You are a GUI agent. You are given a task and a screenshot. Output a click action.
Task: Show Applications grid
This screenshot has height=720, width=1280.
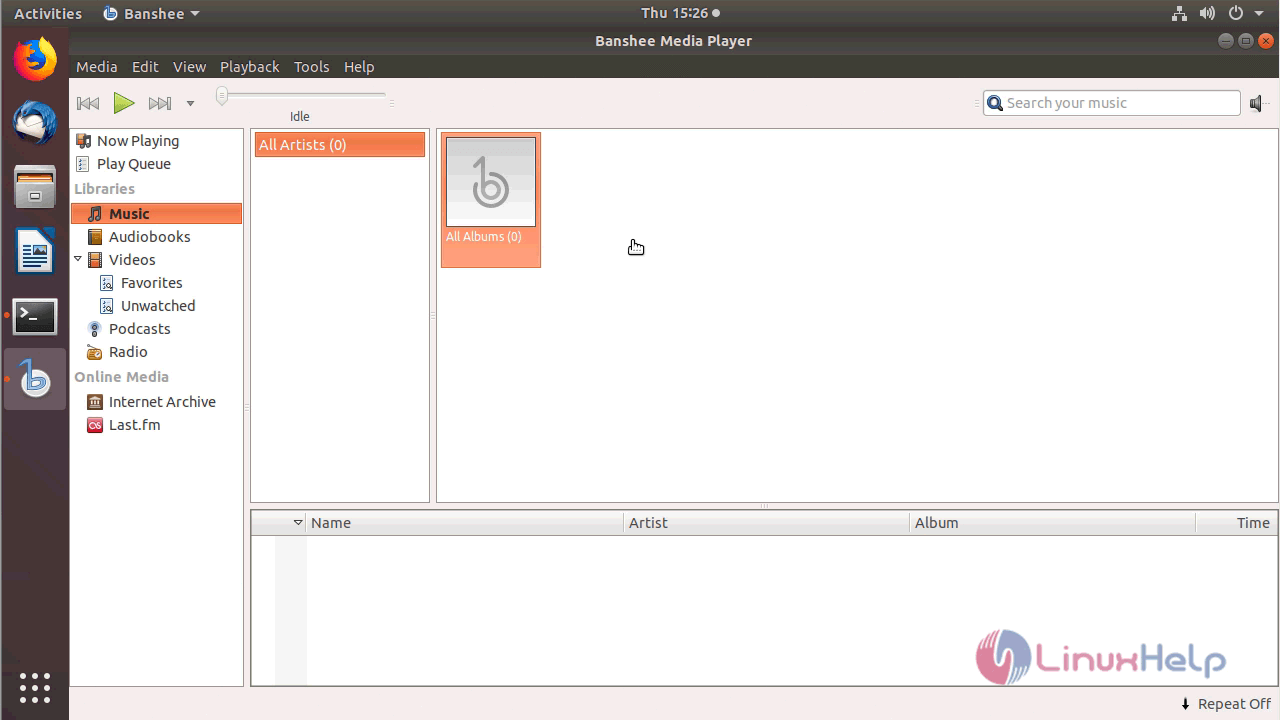(x=35, y=688)
